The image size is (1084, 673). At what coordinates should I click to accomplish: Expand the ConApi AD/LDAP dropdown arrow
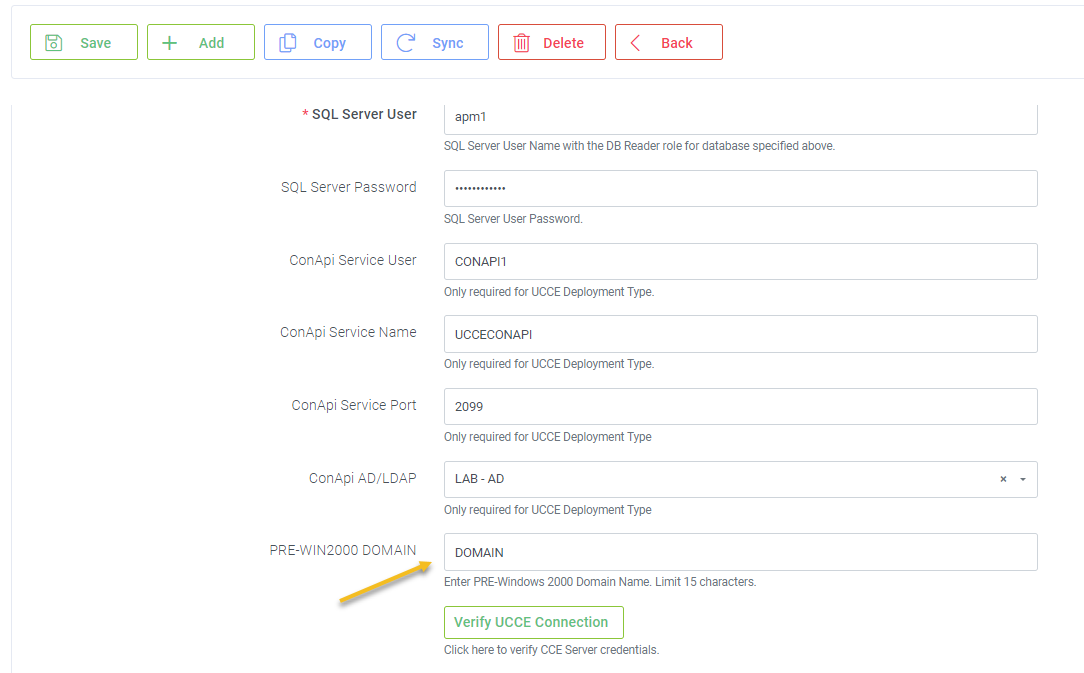(x=1023, y=480)
